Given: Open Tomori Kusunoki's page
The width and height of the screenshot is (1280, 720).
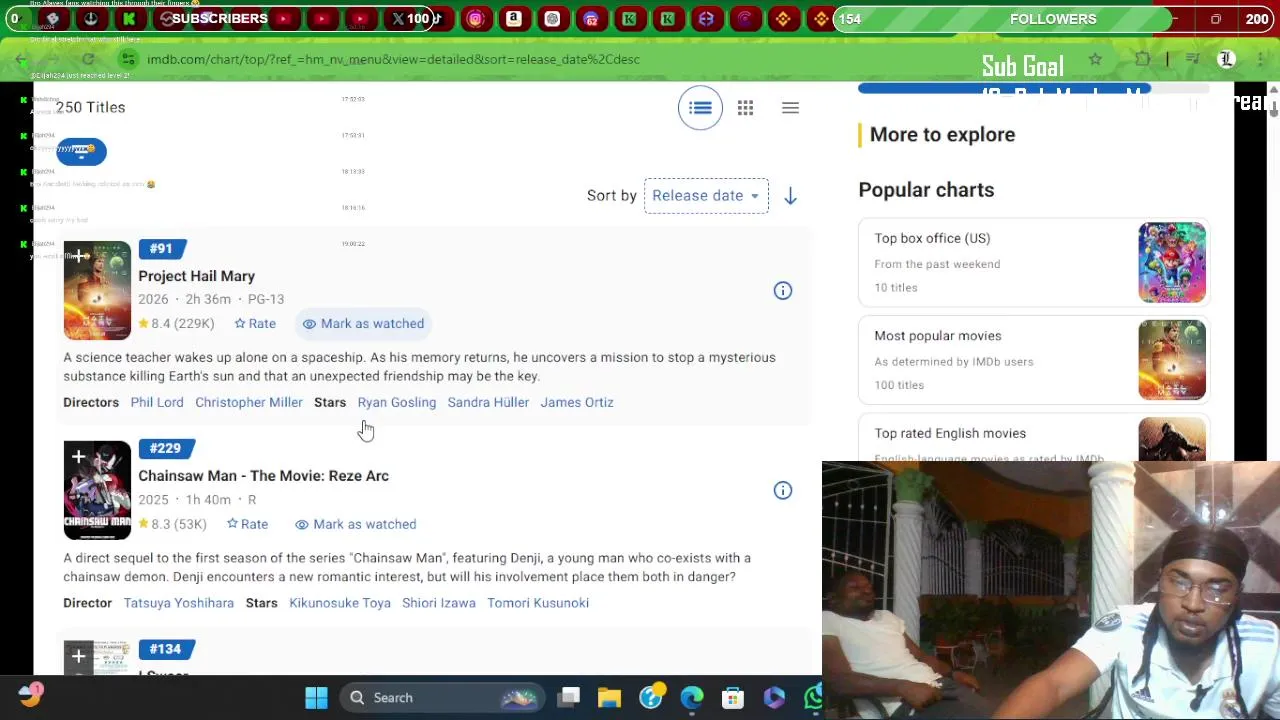Looking at the screenshot, I should click(538, 603).
